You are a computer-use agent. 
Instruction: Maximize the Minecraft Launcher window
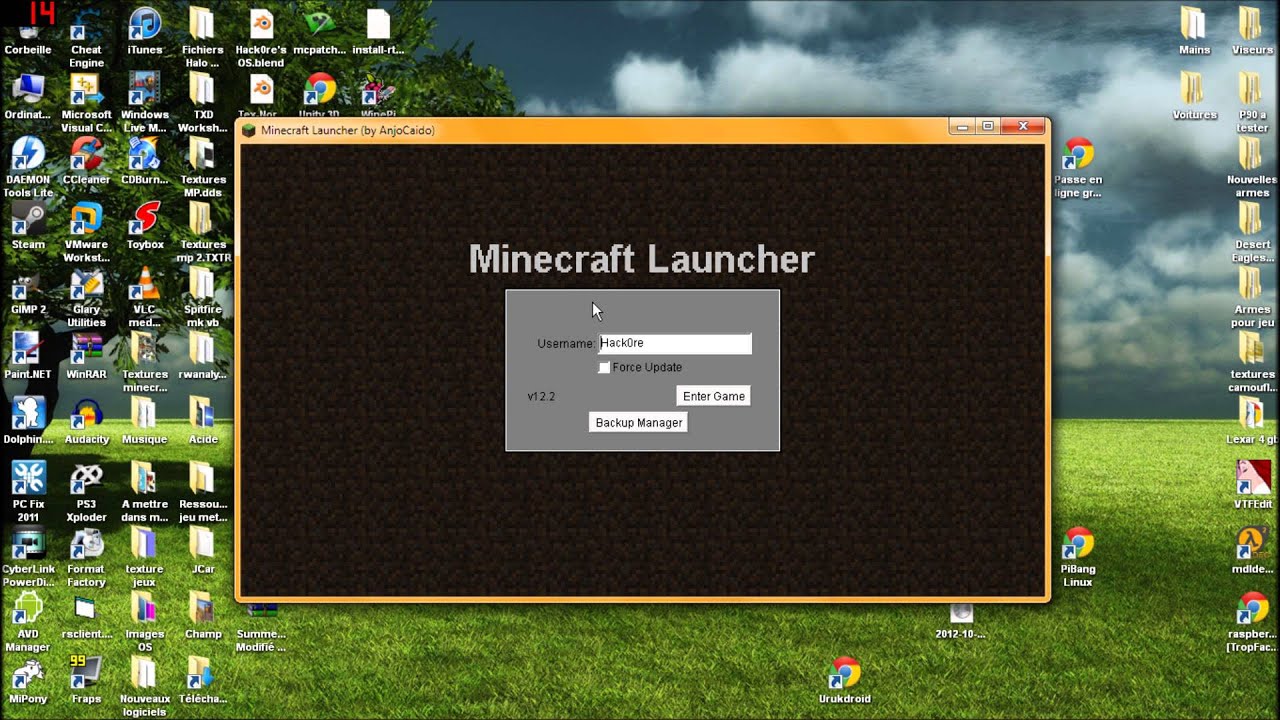(x=988, y=126)
